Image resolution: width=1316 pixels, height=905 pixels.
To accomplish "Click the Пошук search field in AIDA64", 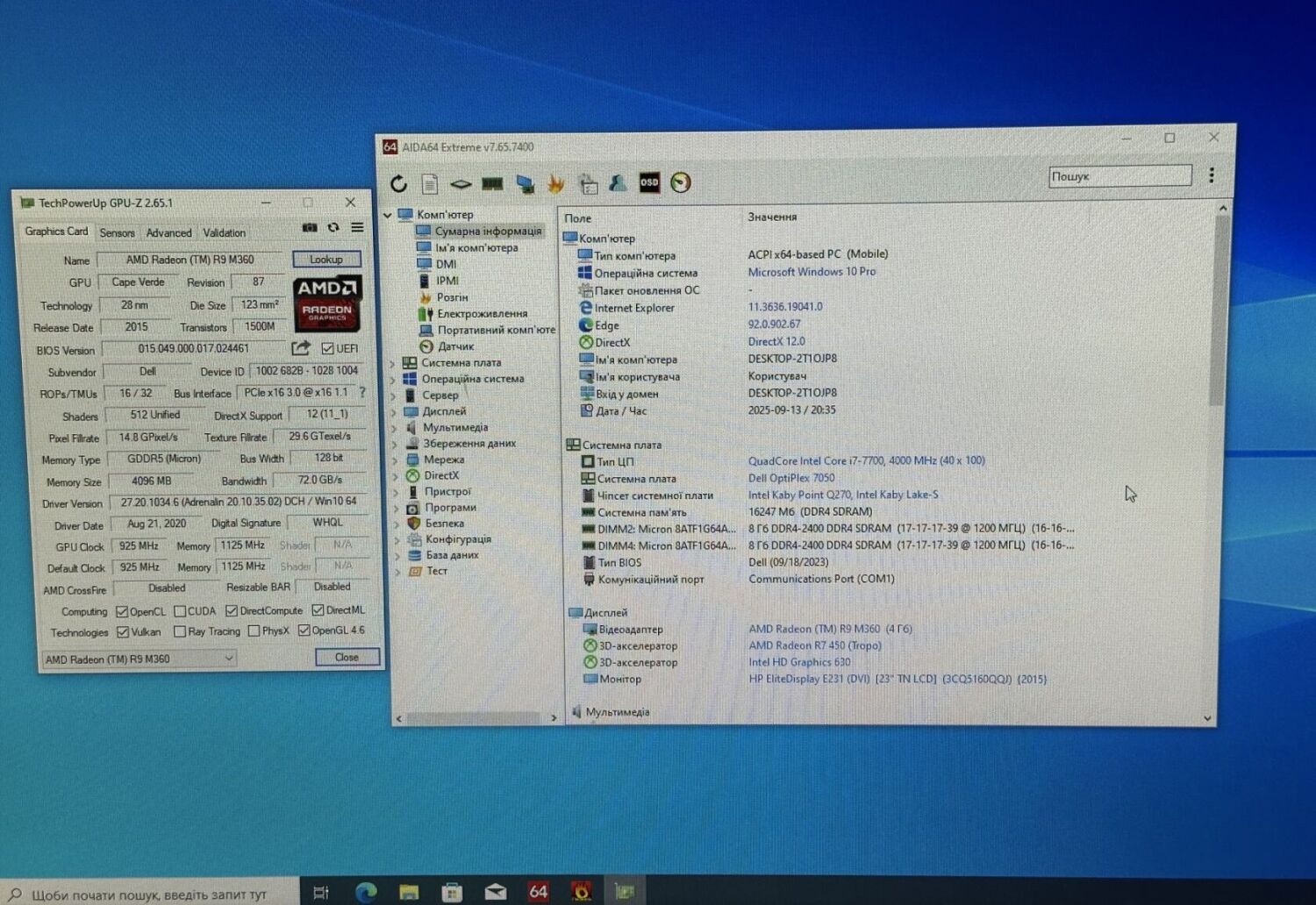I will pos(1119,175).
